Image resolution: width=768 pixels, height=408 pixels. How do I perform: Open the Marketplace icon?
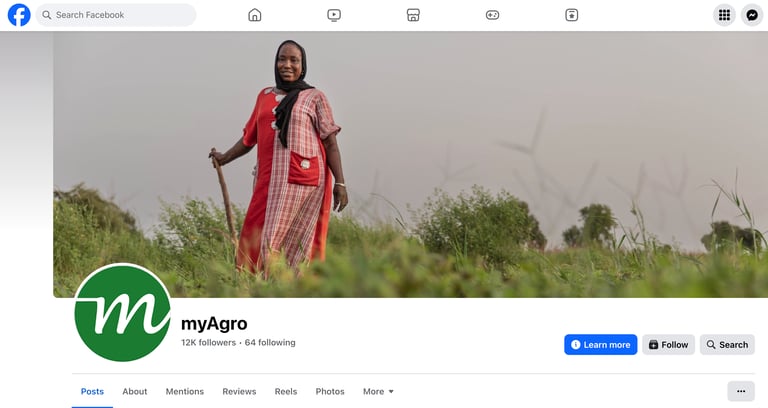(413, 15)
